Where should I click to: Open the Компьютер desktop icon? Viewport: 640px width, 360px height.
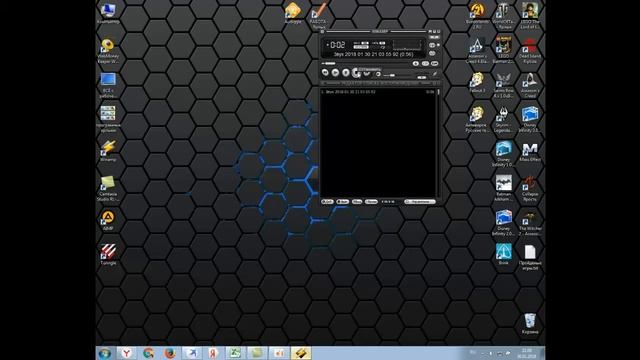tap(108, 13)
